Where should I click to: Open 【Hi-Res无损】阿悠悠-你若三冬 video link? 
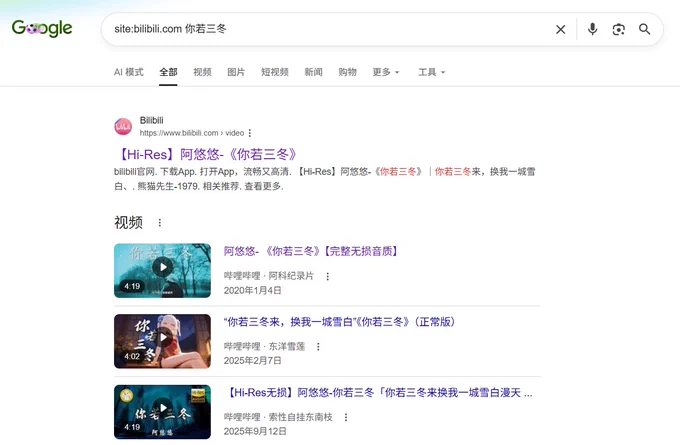[380, 393]
